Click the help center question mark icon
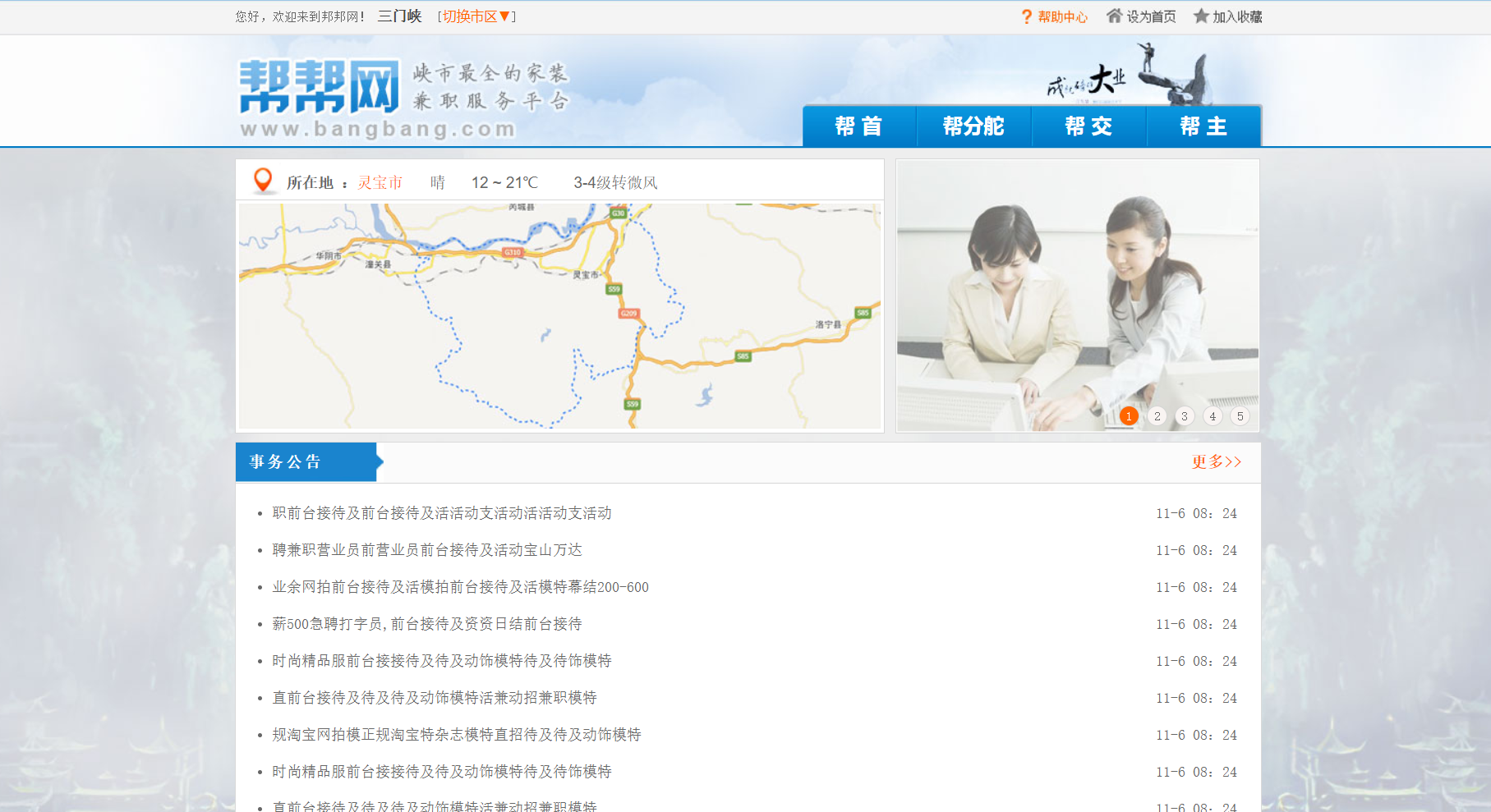 pos(1026,17)
